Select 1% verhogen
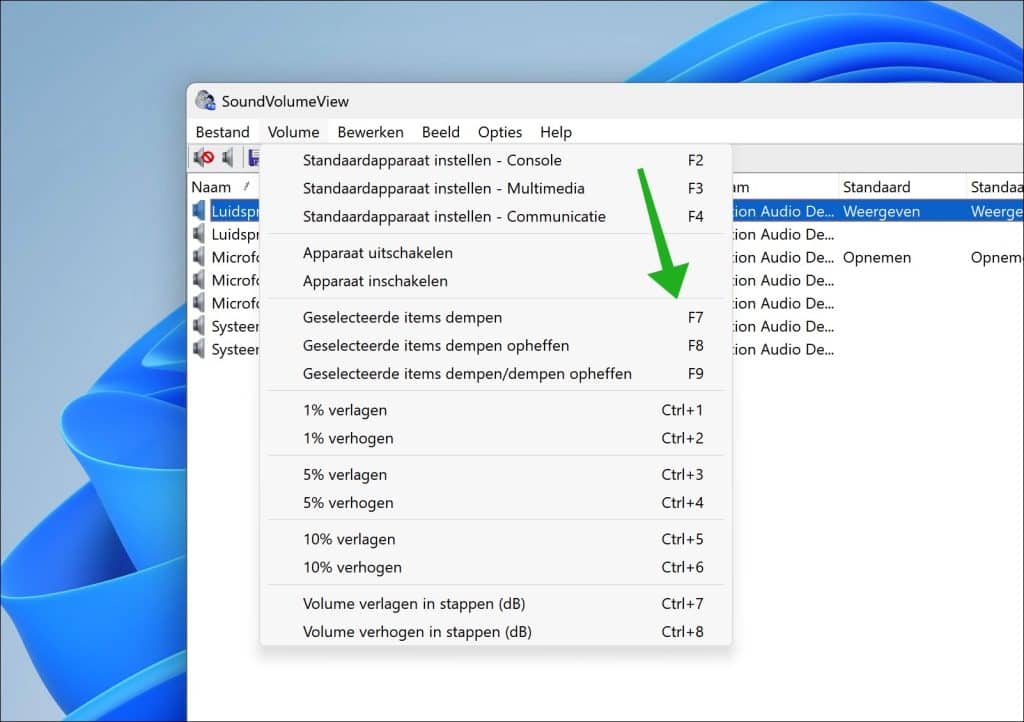The width and height of the screenshot is (1024, 722). (x=496, y=438)
